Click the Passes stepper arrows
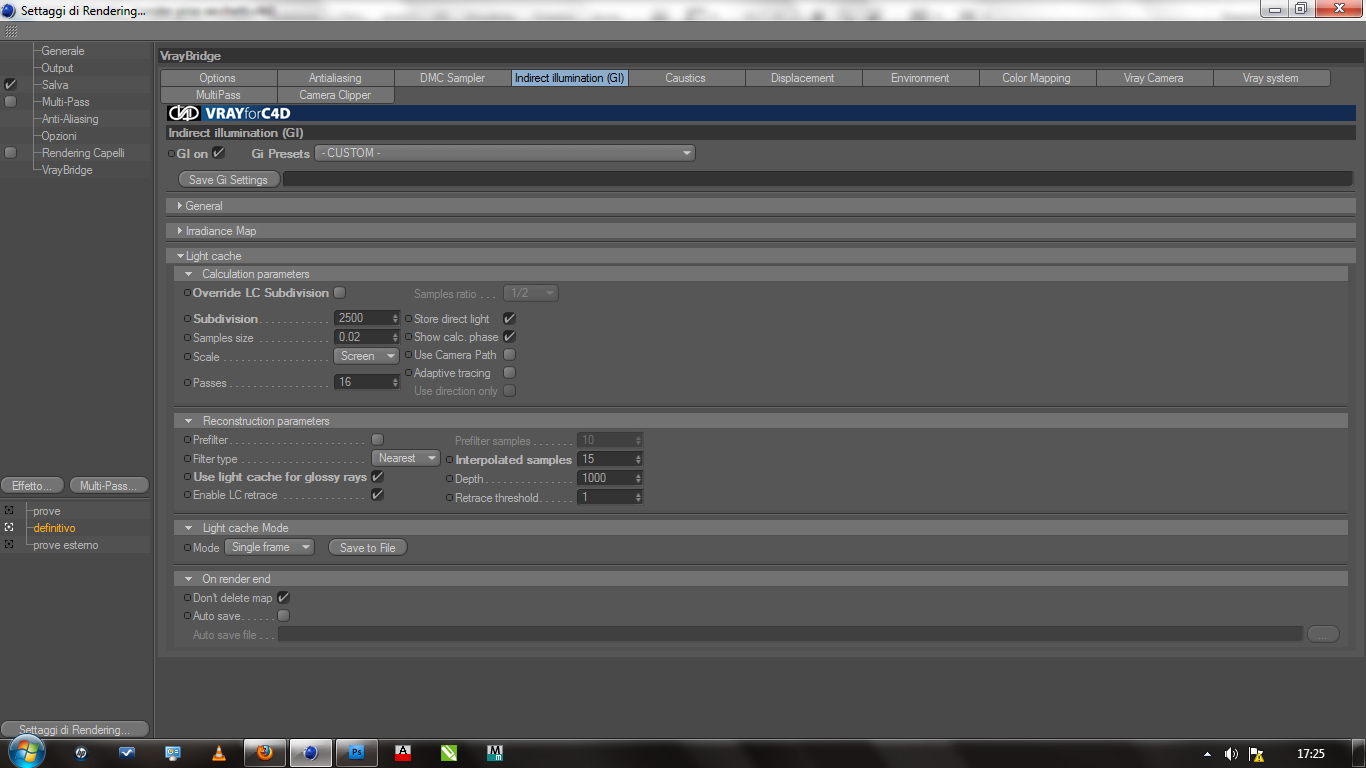This screenshot has height=768, width=1366. click(395, 382)
